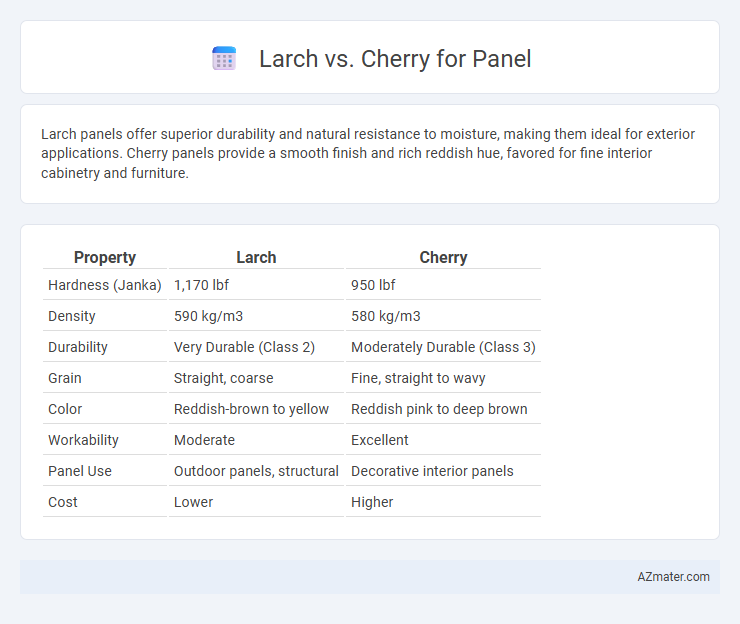Viewport: 740px width, 624px height.
Task: Click the summary paragraph about Larch panels
Action: coord(368,153)
